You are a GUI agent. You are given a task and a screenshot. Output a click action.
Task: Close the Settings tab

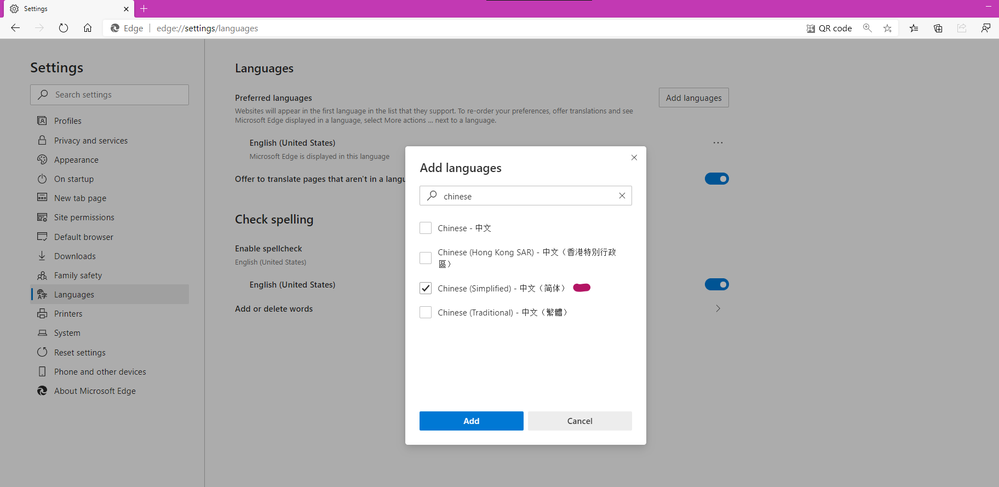126,10
